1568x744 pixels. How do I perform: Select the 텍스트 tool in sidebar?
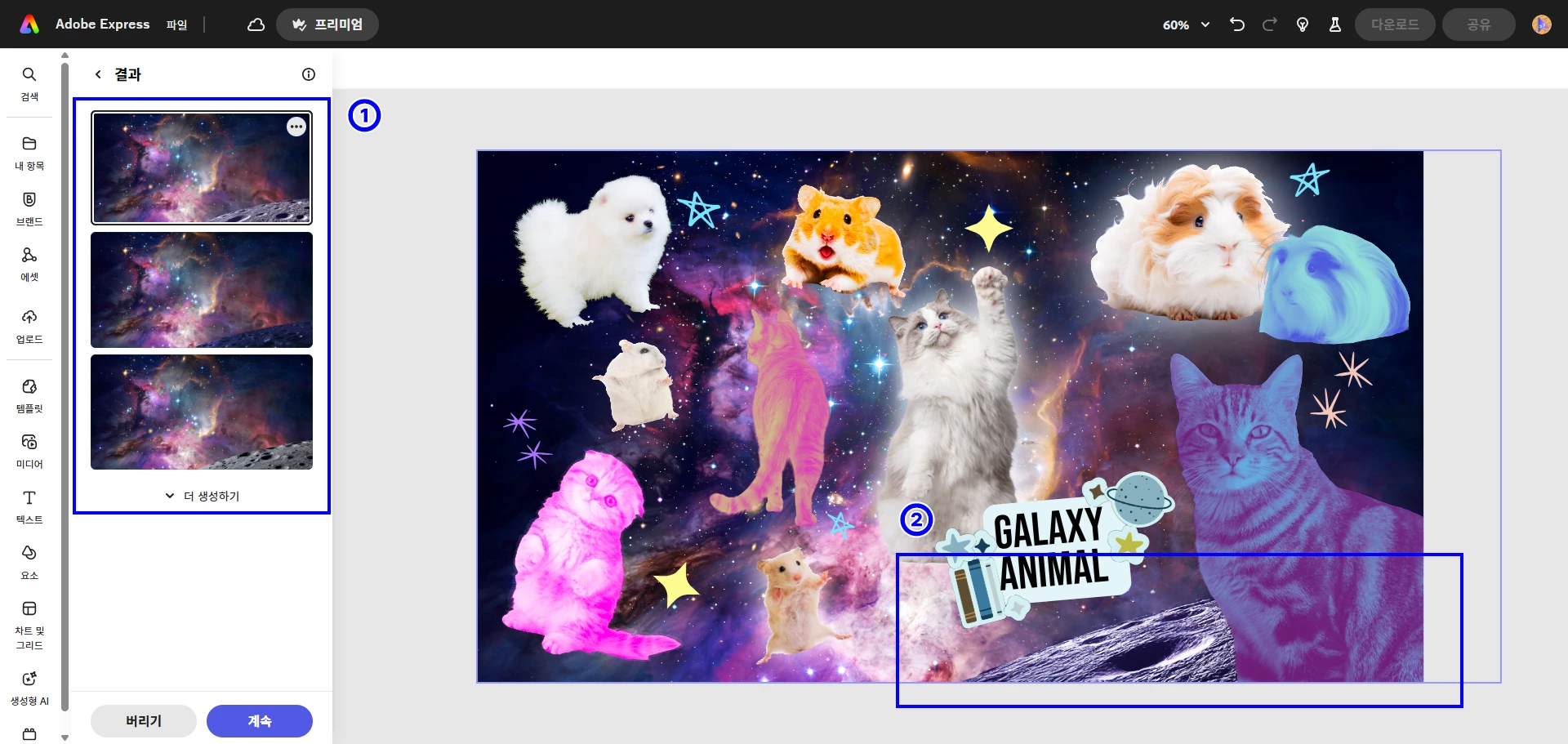pos(29,506)
